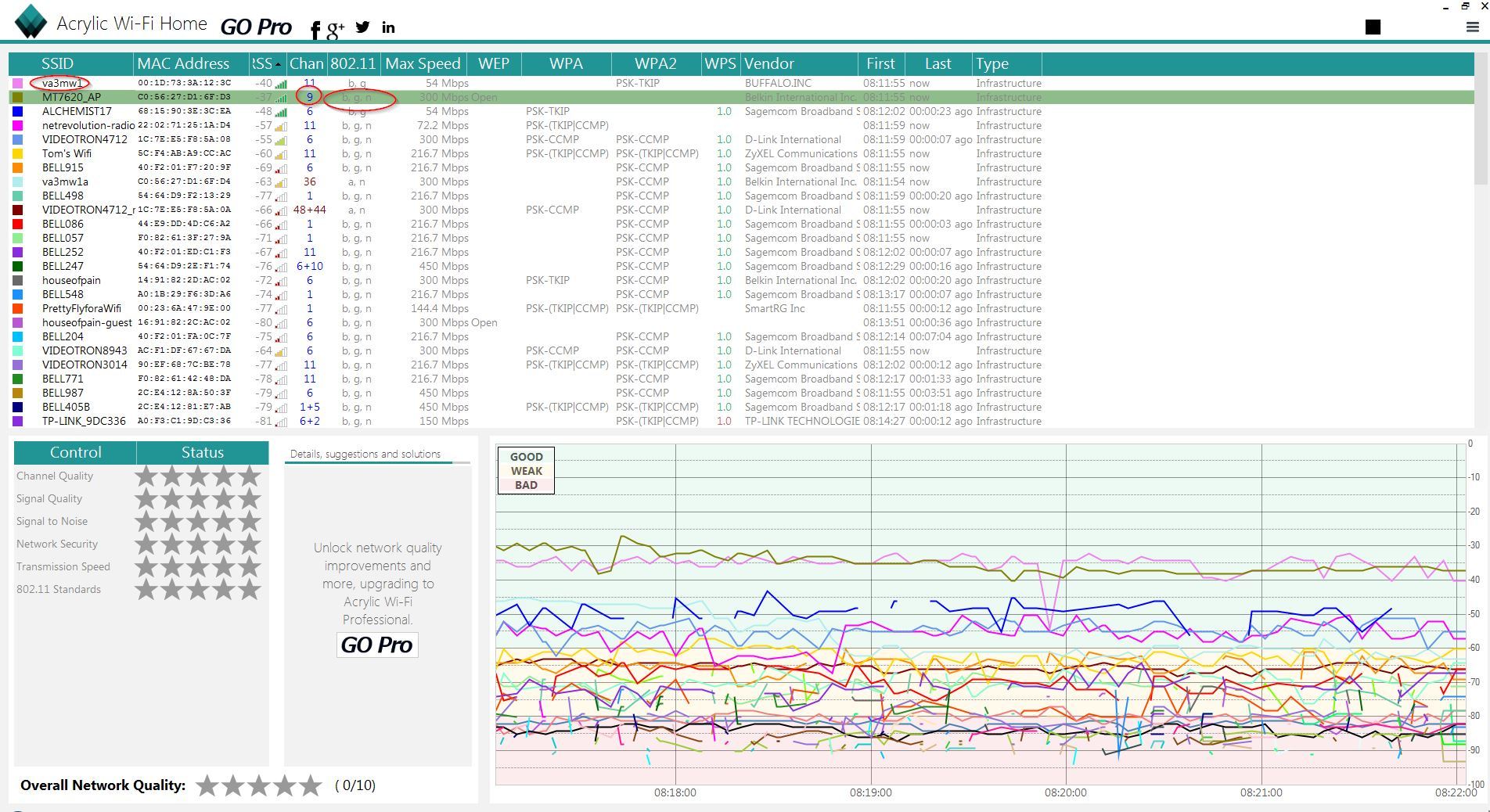The width and height of the screenshot is (1490, 812).
Task: Click the restore window button
Action: 1464,6
